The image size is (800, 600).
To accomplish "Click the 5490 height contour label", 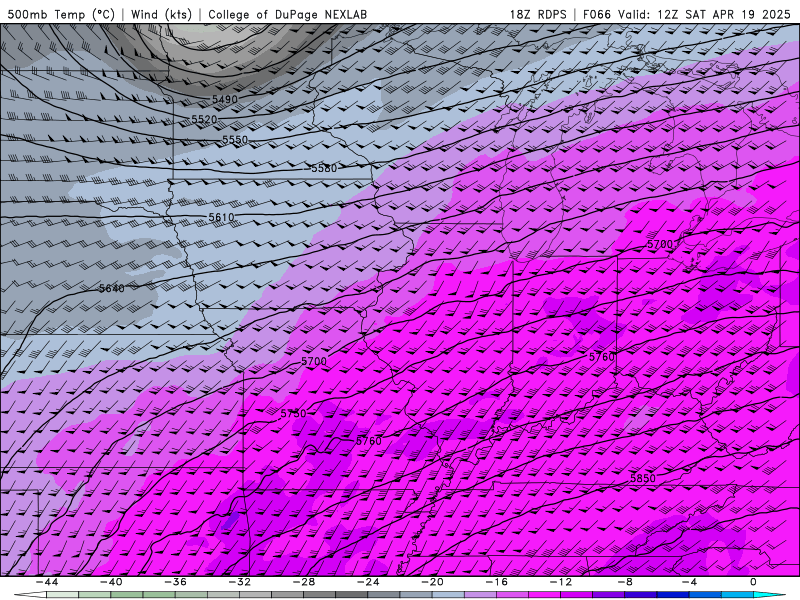I will 225,99.
